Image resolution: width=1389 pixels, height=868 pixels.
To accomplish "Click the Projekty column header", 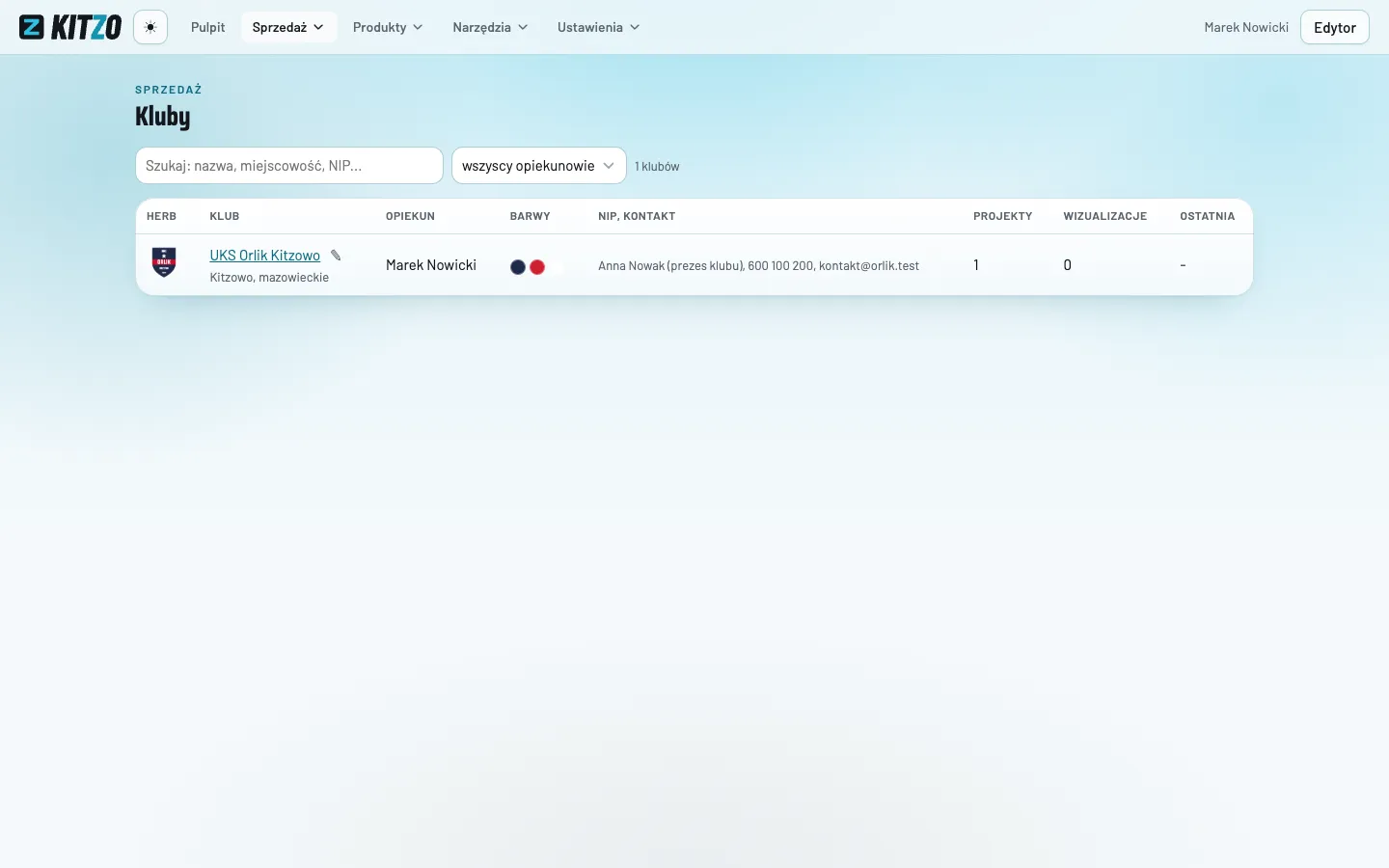I will 1003,216.
